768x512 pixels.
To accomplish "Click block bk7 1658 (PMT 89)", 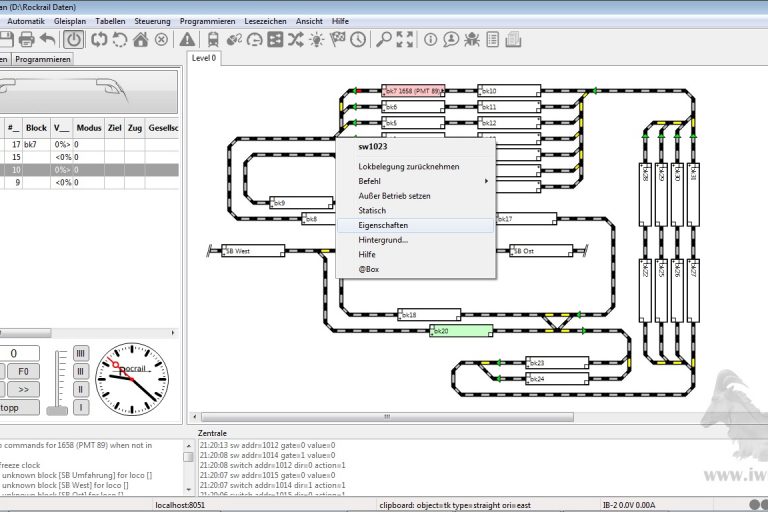I will [413, 91].
